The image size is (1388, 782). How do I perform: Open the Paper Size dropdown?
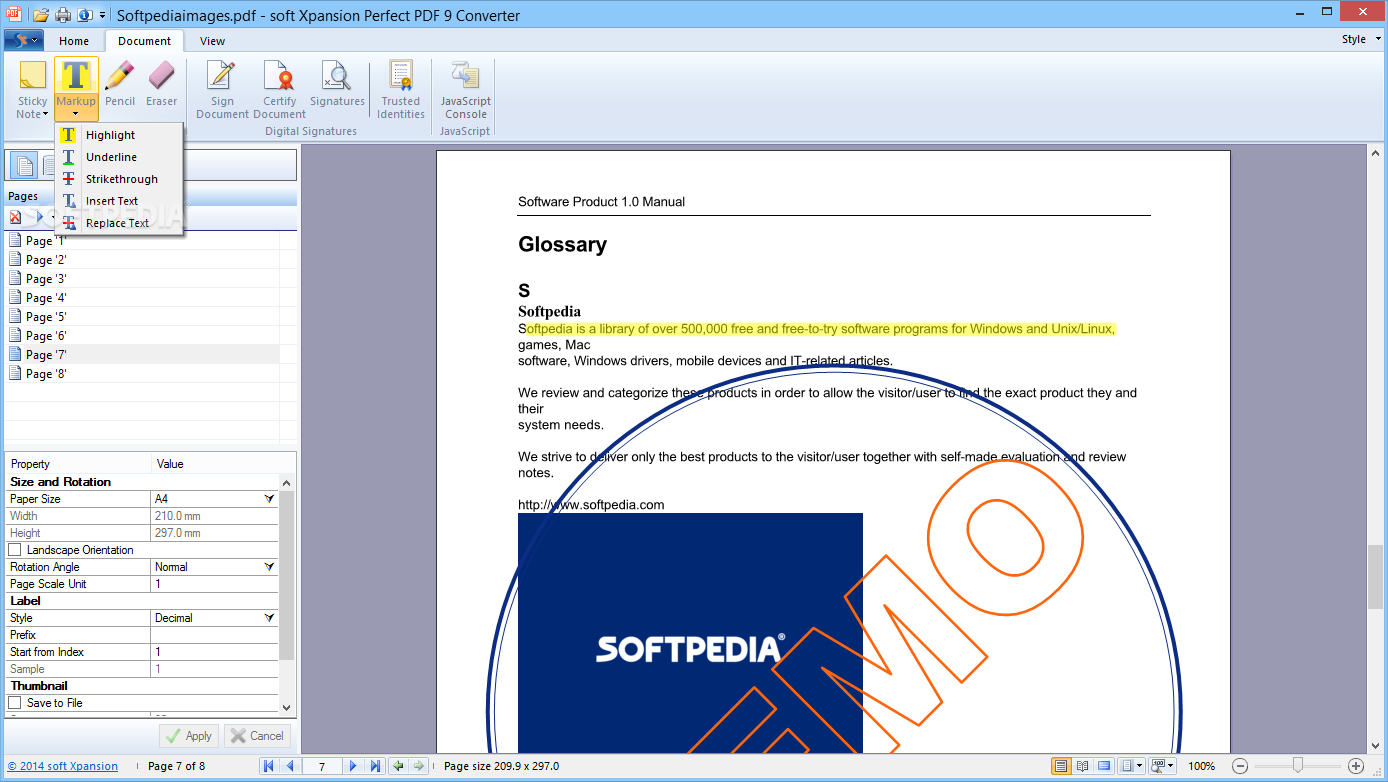pos(269,498)
